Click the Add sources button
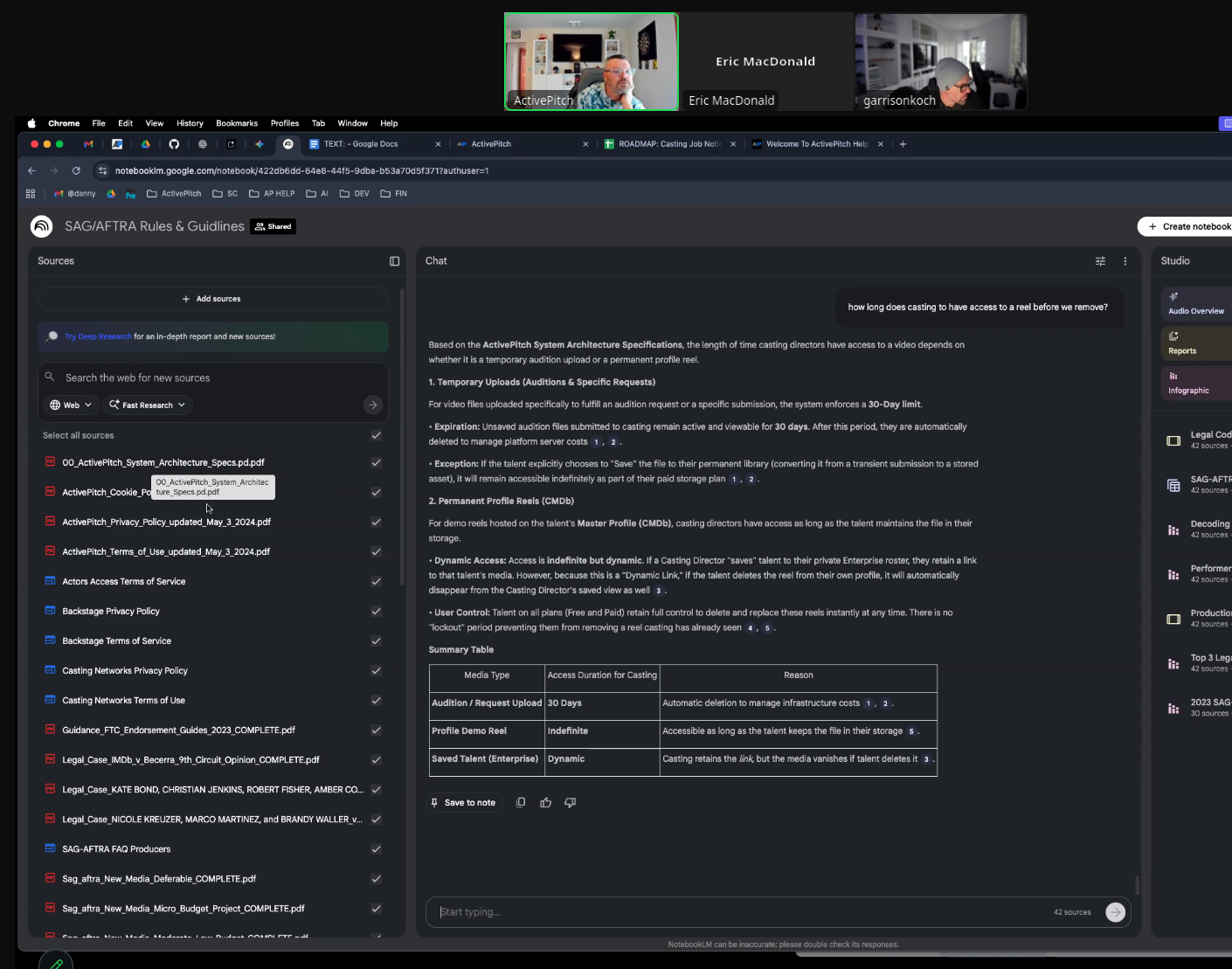Image resolution: width=1232 pixels, height=969 pixels. coord(212,299)
